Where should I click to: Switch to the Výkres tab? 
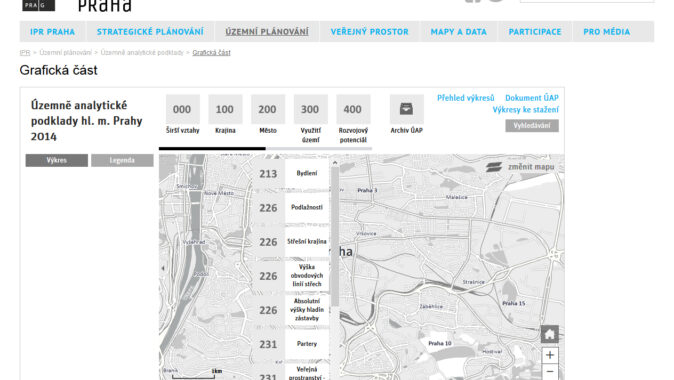[x=57, y=160]
